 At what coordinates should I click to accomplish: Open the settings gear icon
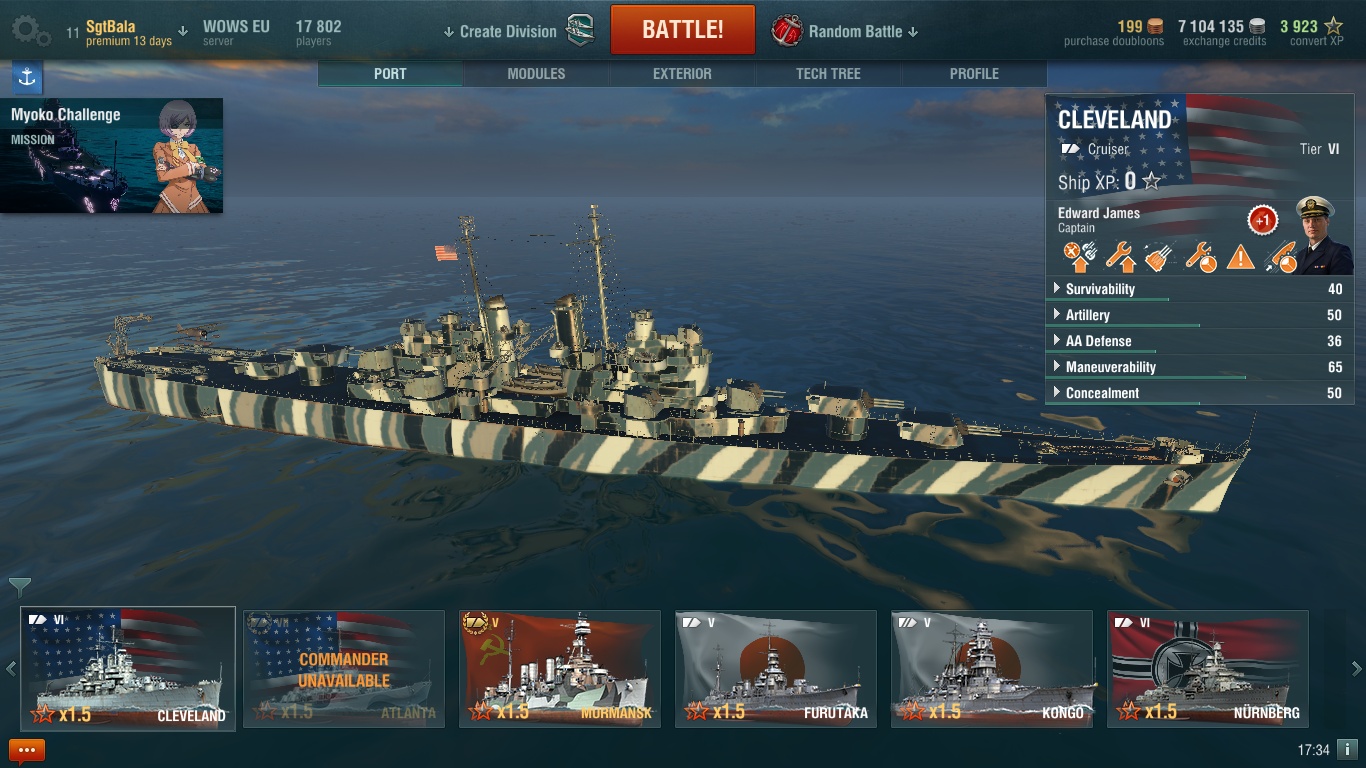coord(31,31)
